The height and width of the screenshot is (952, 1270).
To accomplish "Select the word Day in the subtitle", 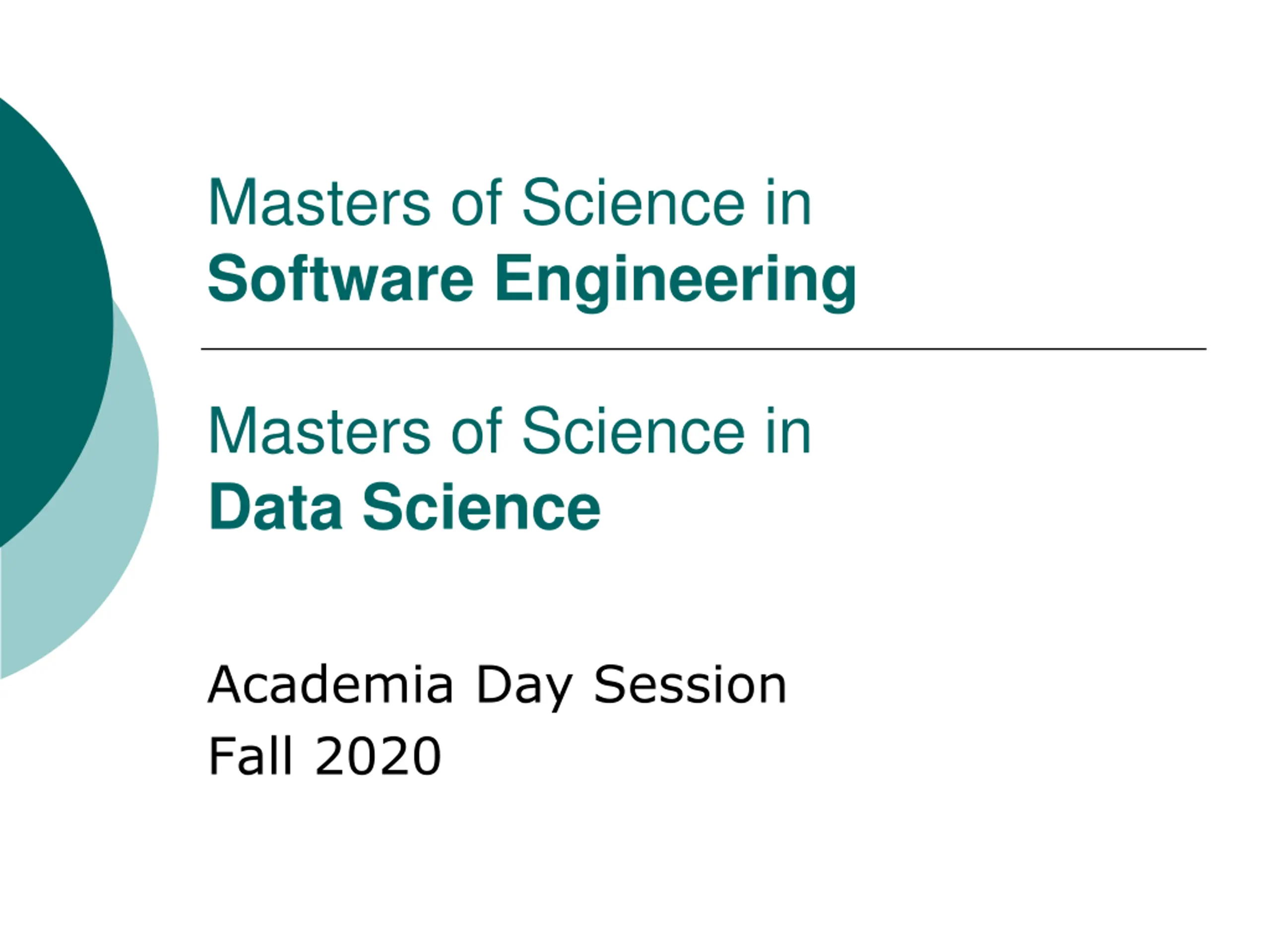I will coord(524,687).
